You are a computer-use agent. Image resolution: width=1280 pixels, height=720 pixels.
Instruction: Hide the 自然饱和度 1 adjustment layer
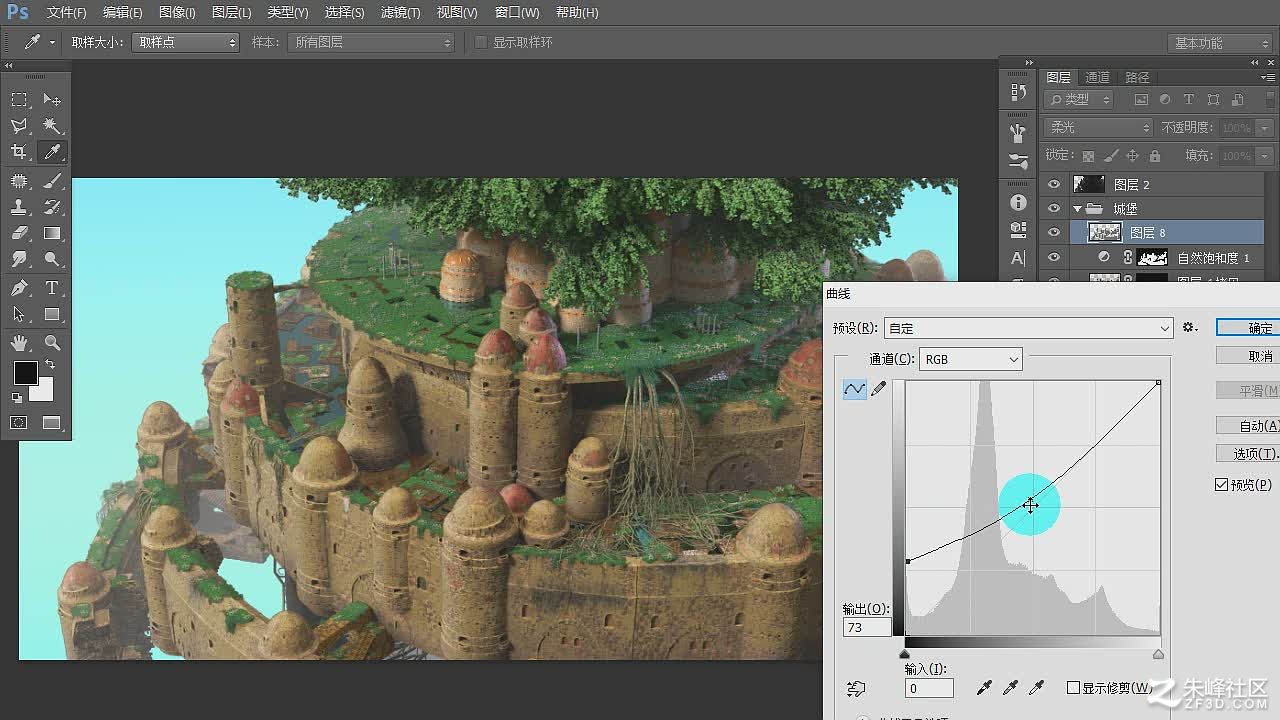[x=1053, y=257]
